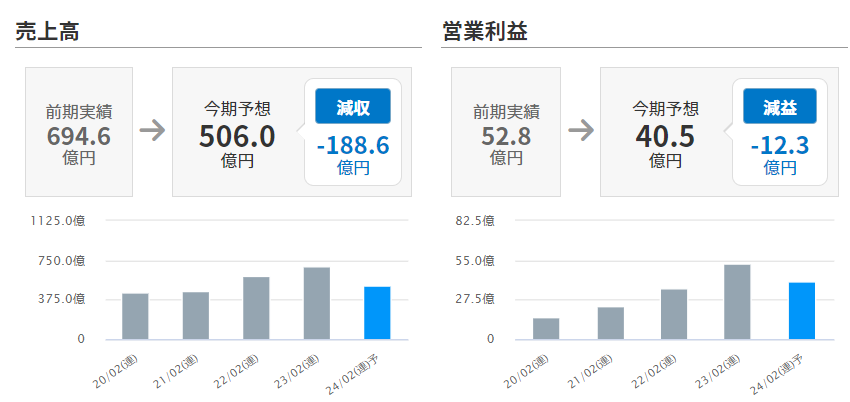
Task: Click the 今期予想 506.0億円 figure
Action: (x=237, y=135)
